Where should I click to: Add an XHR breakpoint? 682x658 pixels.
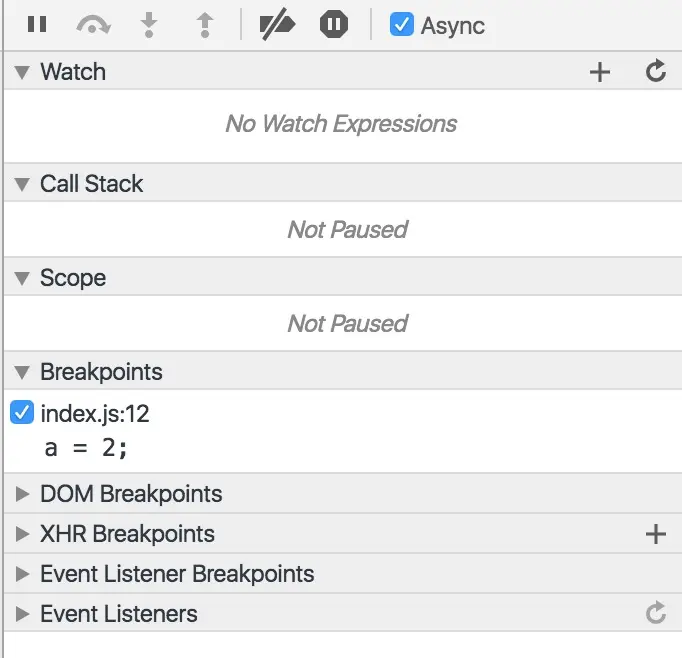pos(655,534)
